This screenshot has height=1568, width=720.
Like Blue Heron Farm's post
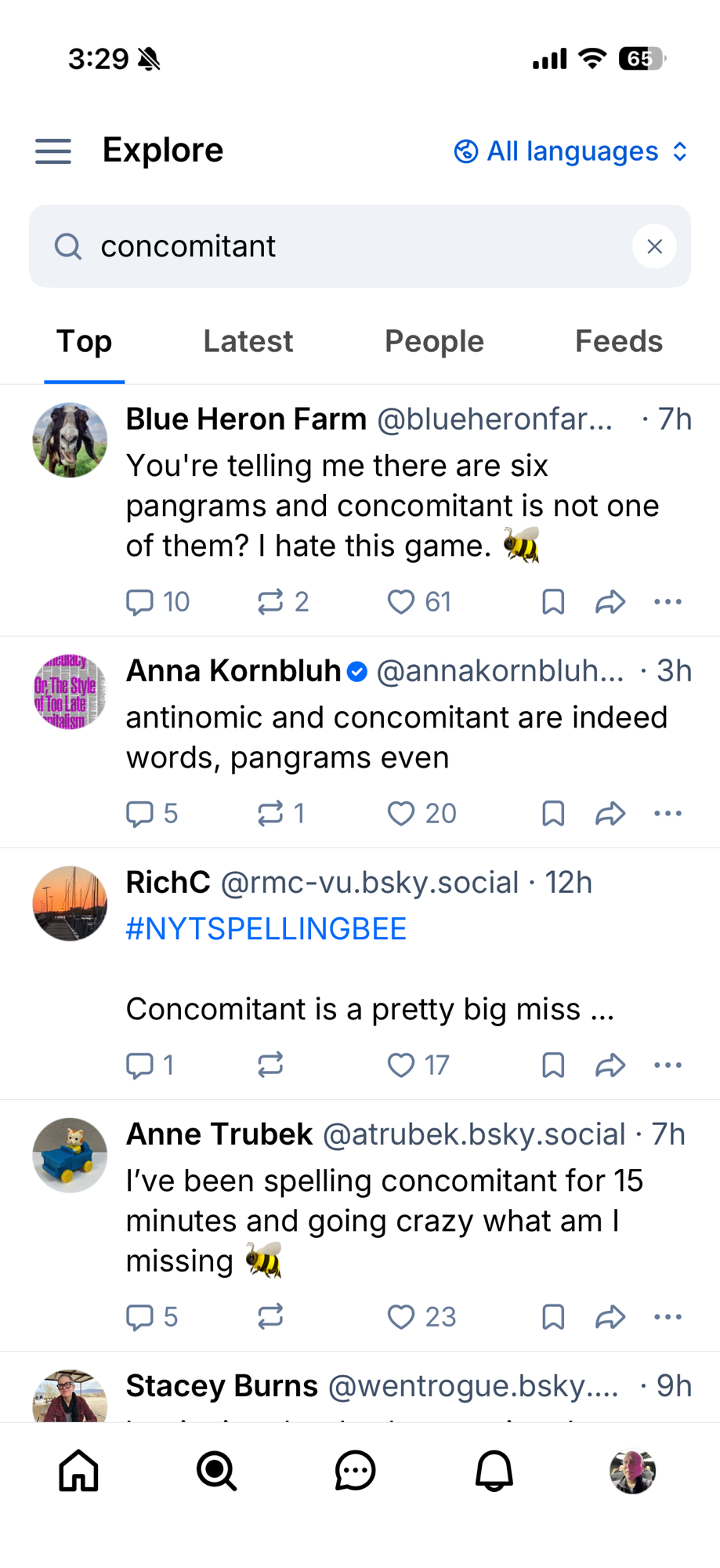pos(401,602)
